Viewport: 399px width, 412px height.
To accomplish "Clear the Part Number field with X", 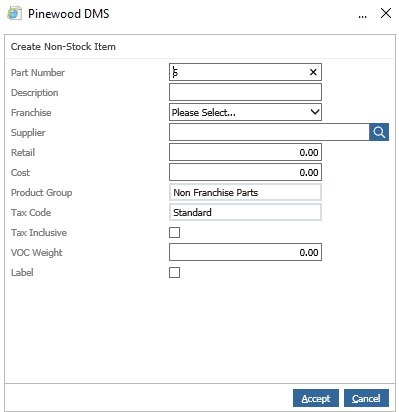I will point(313,72).
